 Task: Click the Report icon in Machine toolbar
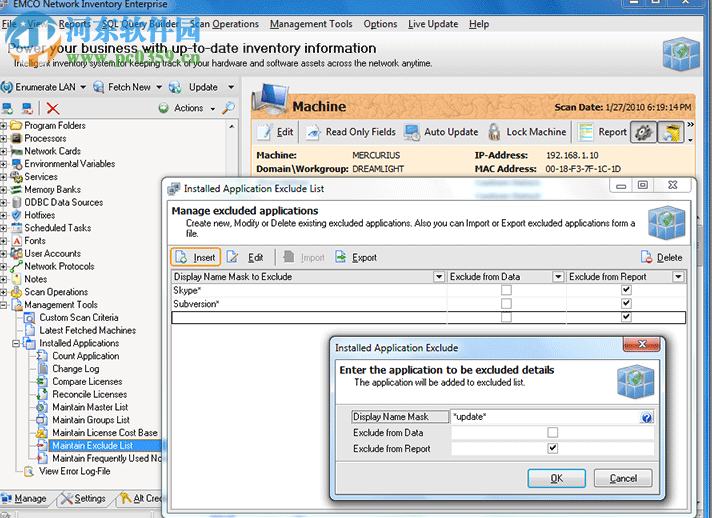(x=586, y=132)
